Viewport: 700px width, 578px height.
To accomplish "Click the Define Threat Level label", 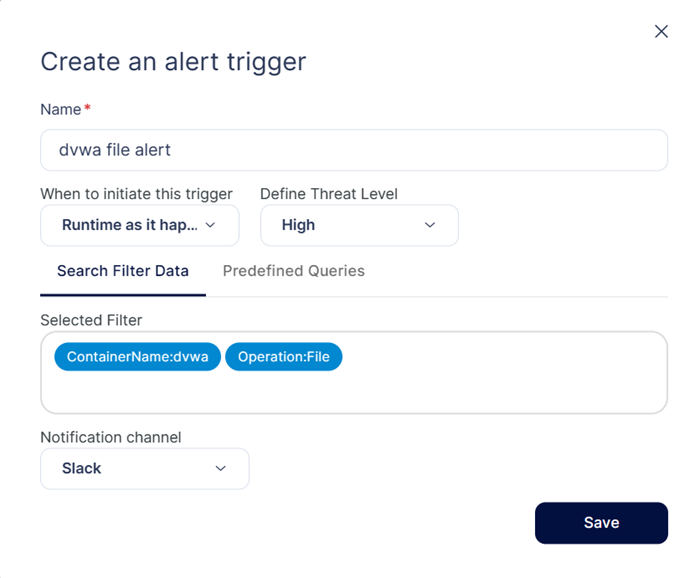I will 329,194.
